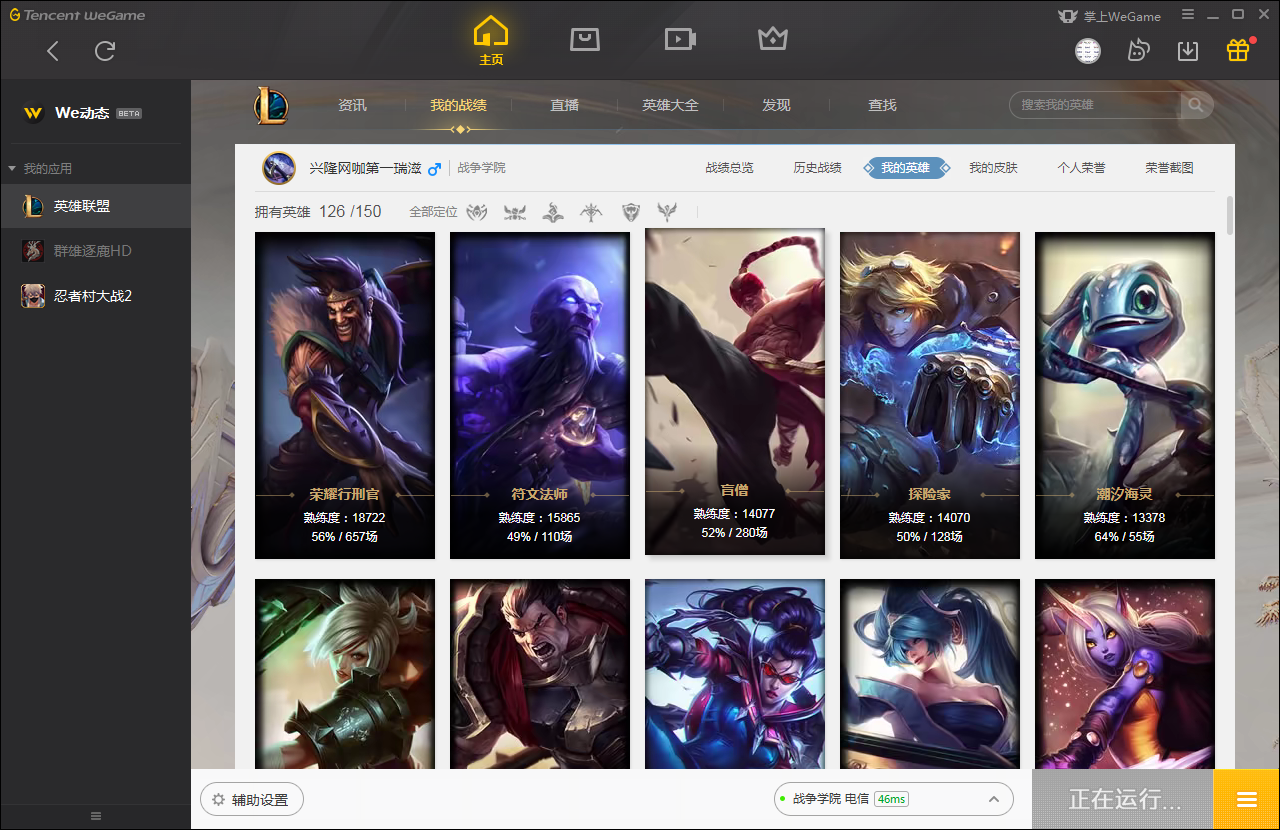Open 辅助设置 settings button
The width and height of the screenshot is (1280, 830).
[251, 800]
